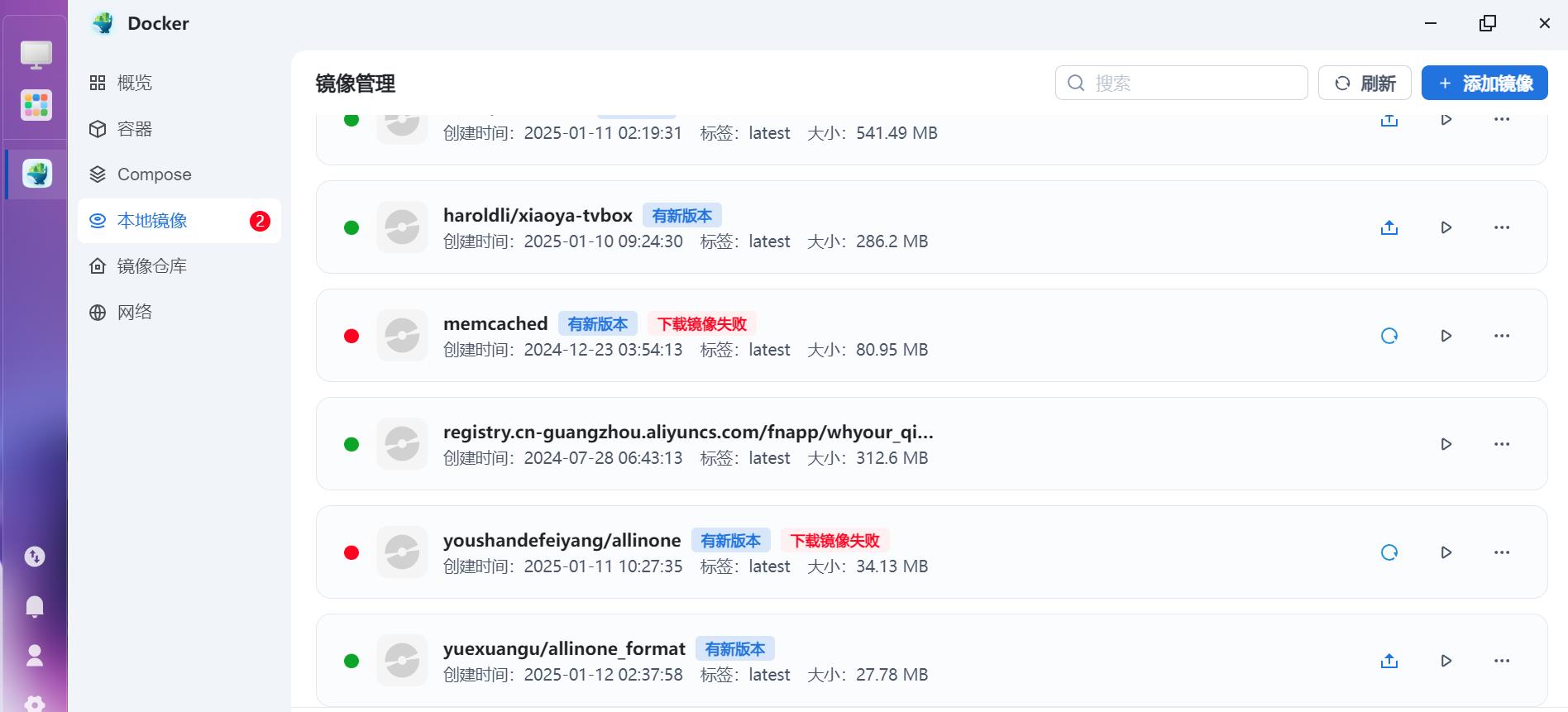Select the registry.cn-guangzhou.aliyuncs.com image name
This screenshot has height=712, width=1568.
[x=688, y=432]
